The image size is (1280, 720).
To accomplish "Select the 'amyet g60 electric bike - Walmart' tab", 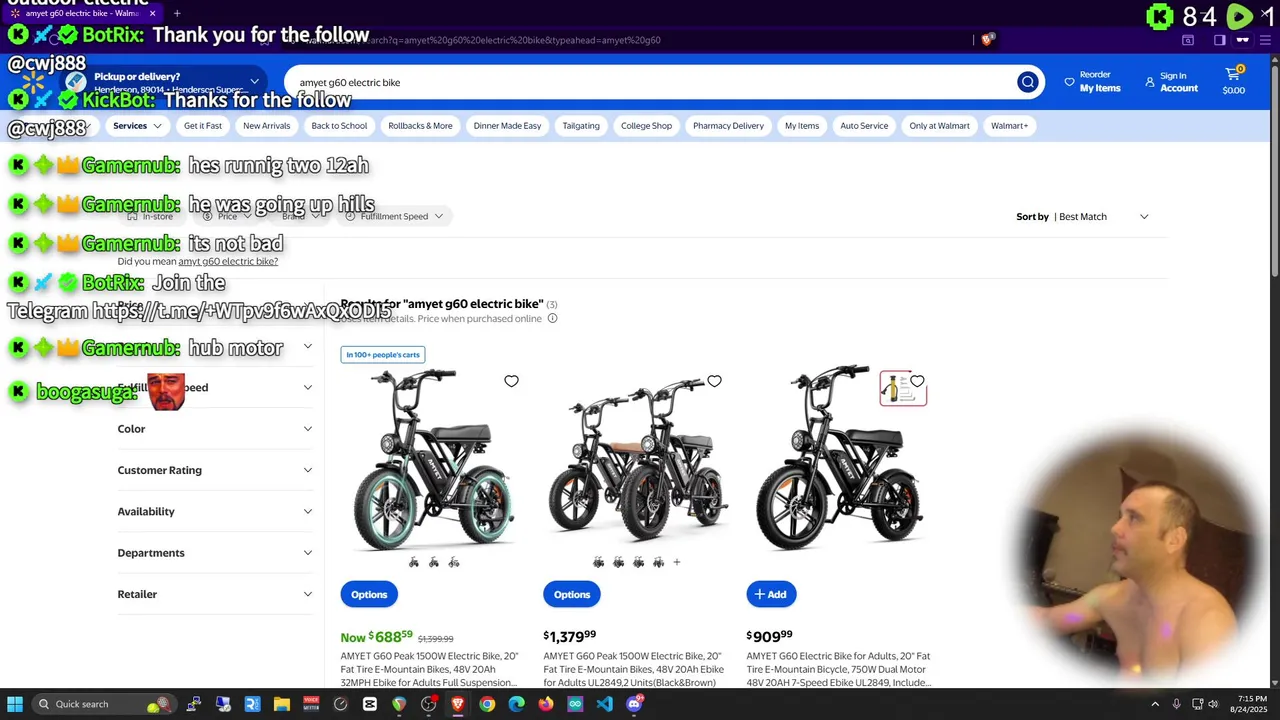I will pyautogui.click(x=80, y=13).
